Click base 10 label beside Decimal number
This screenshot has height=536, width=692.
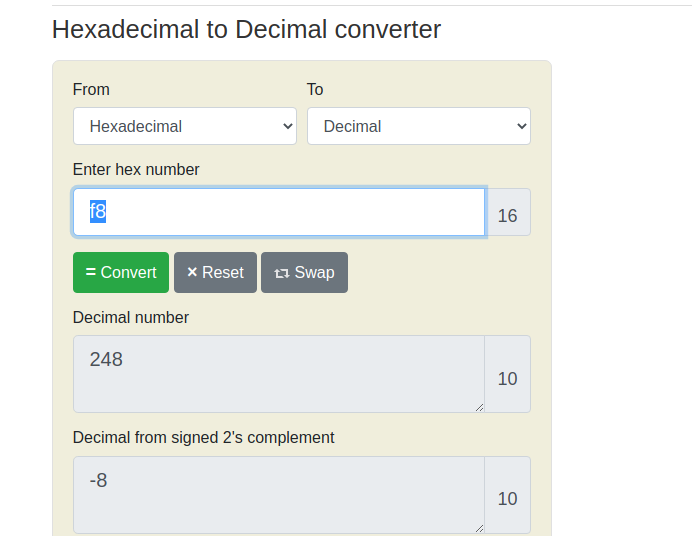coord(507,378)
